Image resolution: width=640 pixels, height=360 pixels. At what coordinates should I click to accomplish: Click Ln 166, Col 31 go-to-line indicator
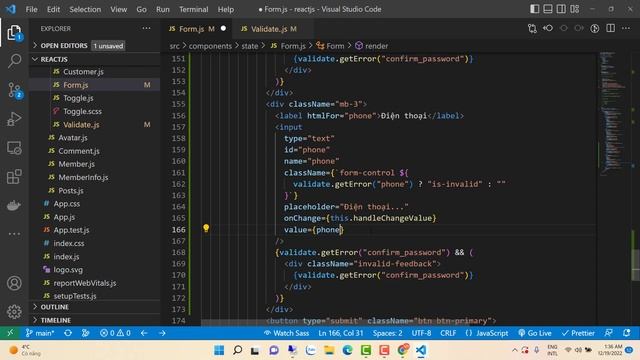click(341, 333)
